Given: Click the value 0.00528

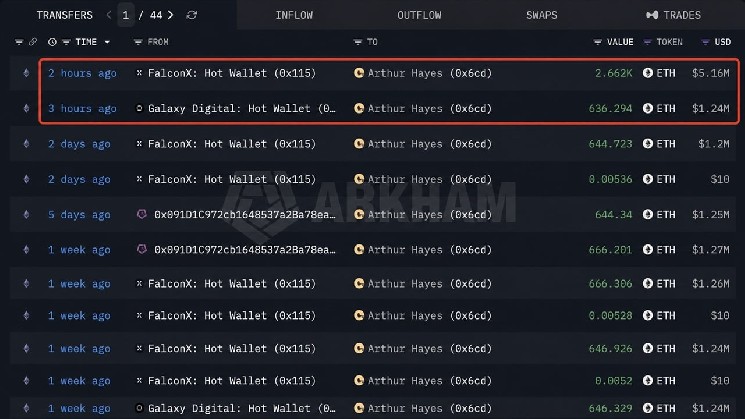Looking at the screenshot, I should (611, 315).
